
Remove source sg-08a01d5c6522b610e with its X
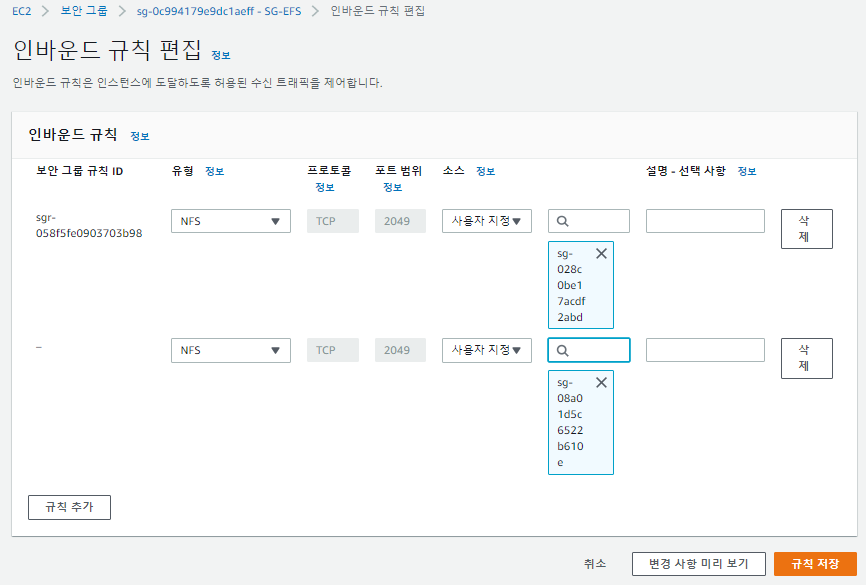(x=601, y=382)
